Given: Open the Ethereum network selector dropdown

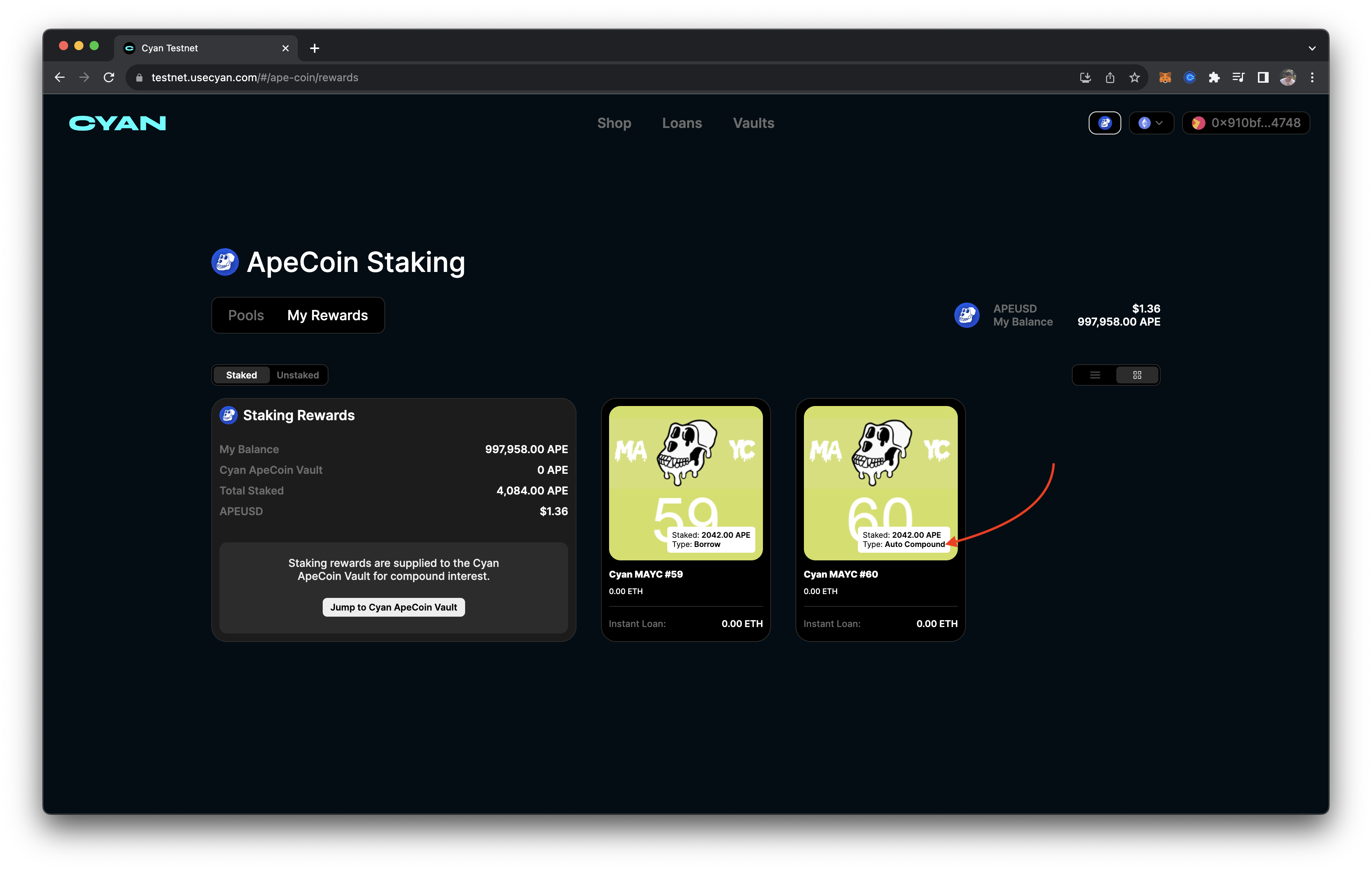Looking at the screenshot, I should pyautogui.click(x=1151, y=123).
